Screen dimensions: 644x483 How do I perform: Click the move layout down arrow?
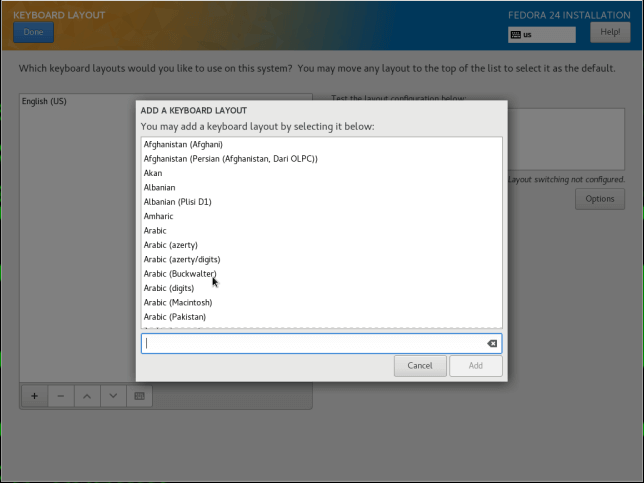[x=113, y=396]
